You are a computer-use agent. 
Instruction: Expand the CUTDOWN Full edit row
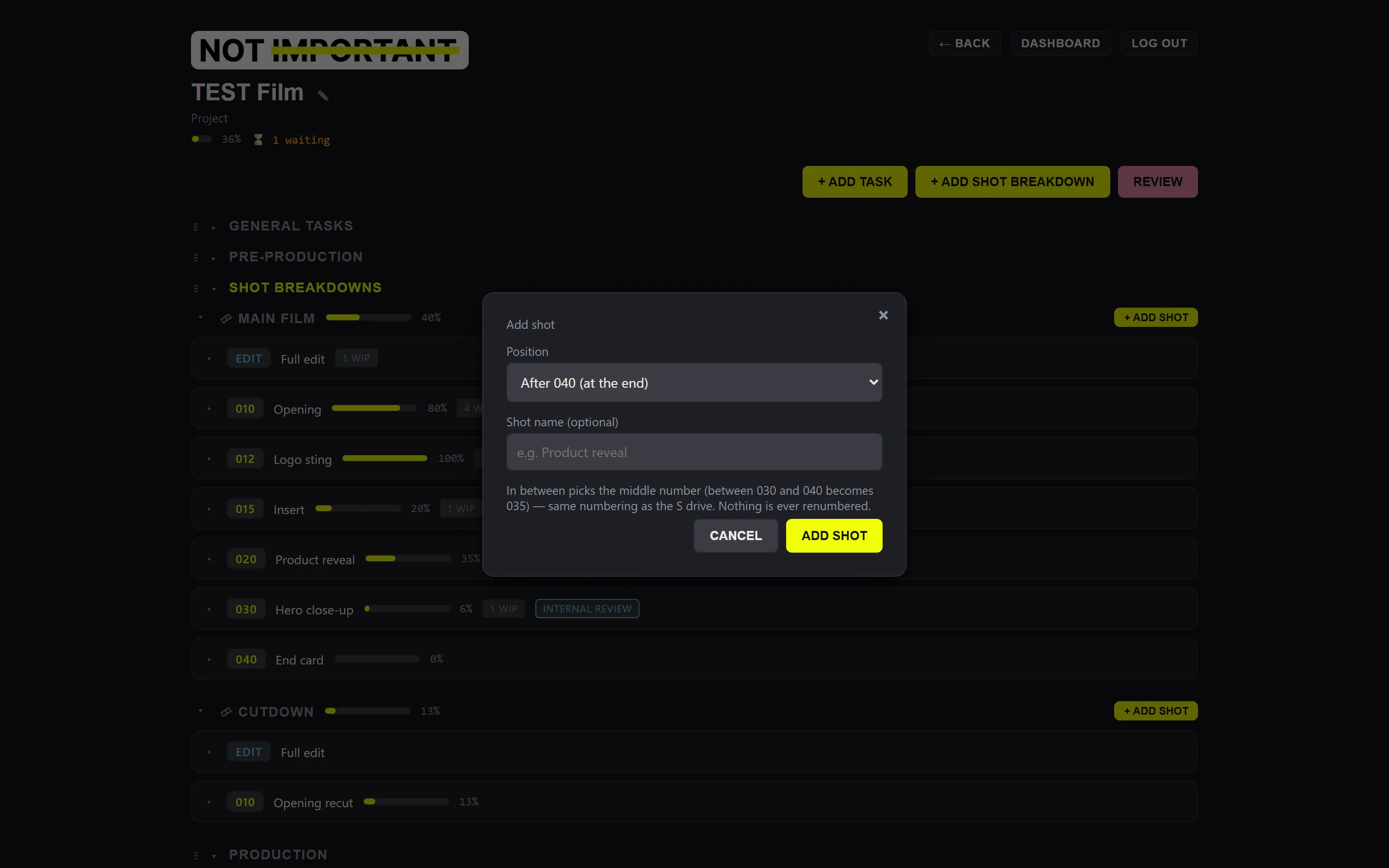[x=209, y=752]
